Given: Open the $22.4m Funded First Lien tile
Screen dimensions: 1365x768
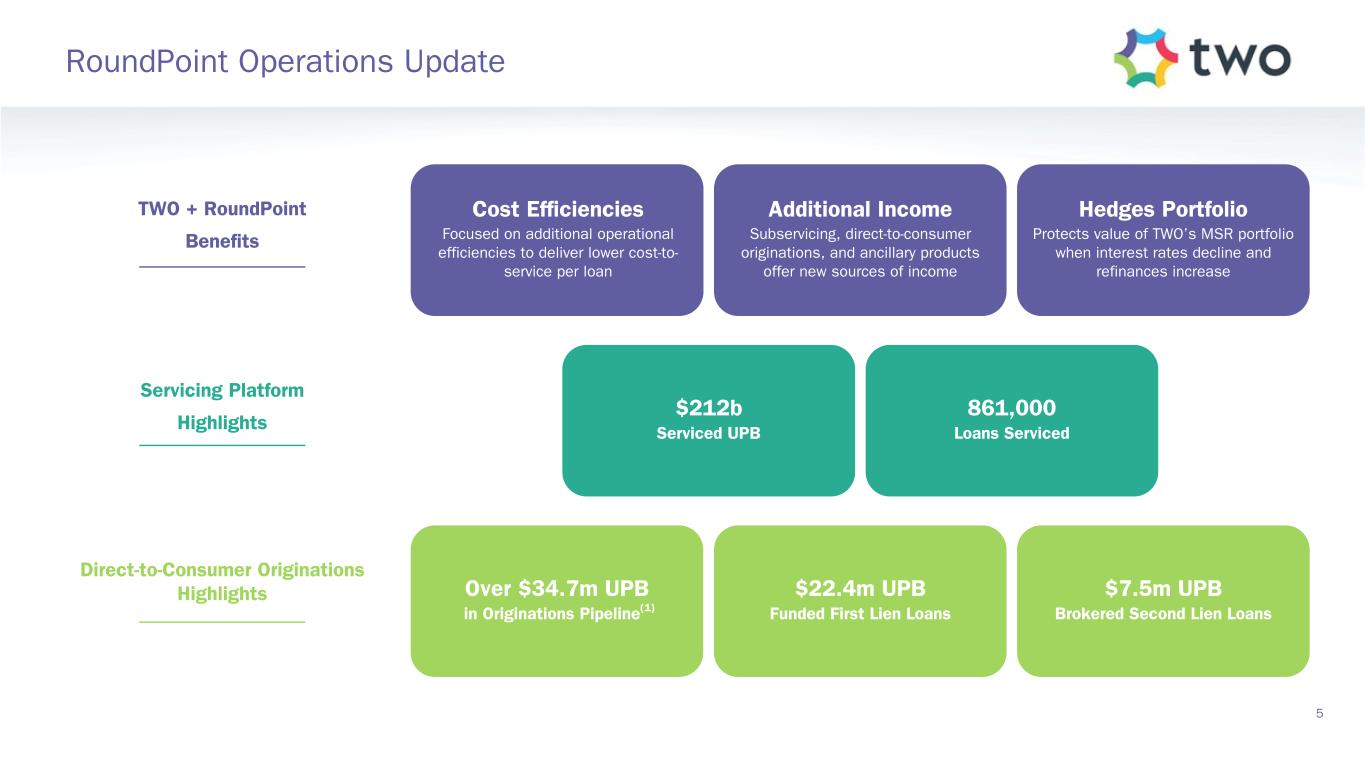Looking at the screenshot, I should pyautogui.click(x=860, y=600).
